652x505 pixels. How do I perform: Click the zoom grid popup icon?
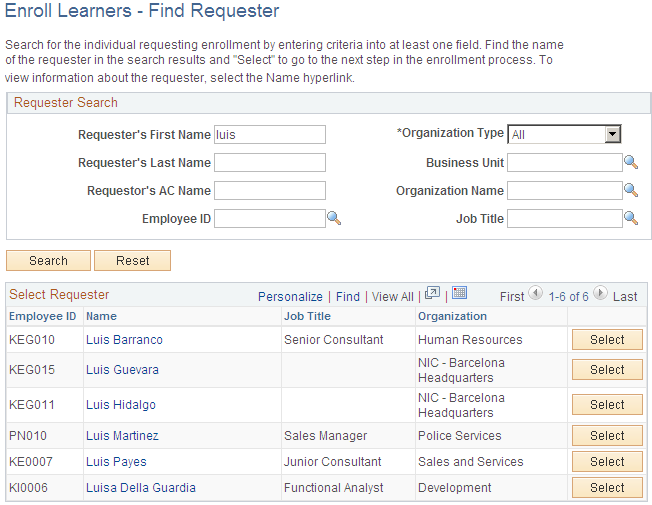tap(432, 293)
